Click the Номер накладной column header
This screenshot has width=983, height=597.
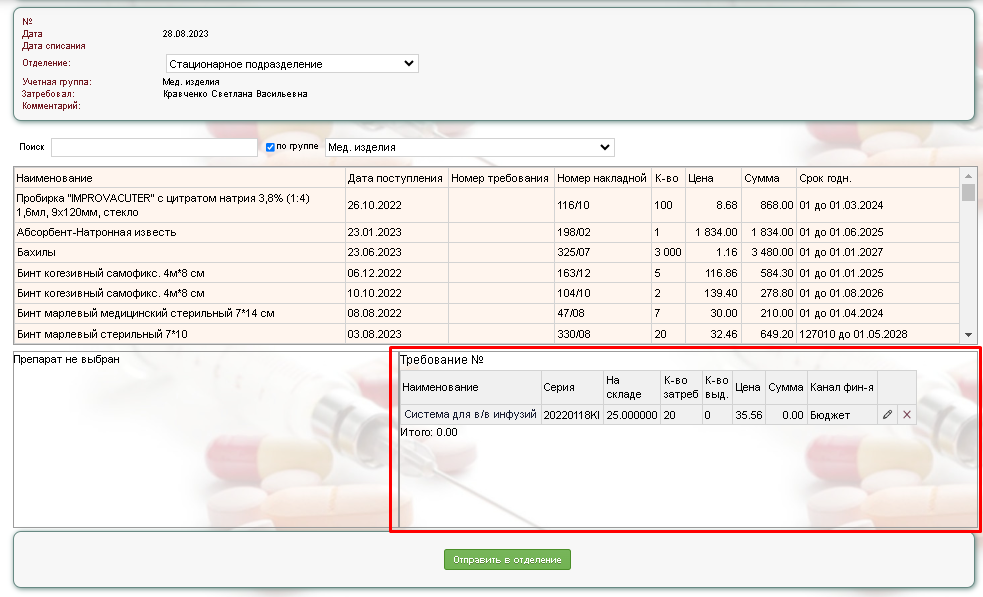pyautogui.click(x=601, y=178)
